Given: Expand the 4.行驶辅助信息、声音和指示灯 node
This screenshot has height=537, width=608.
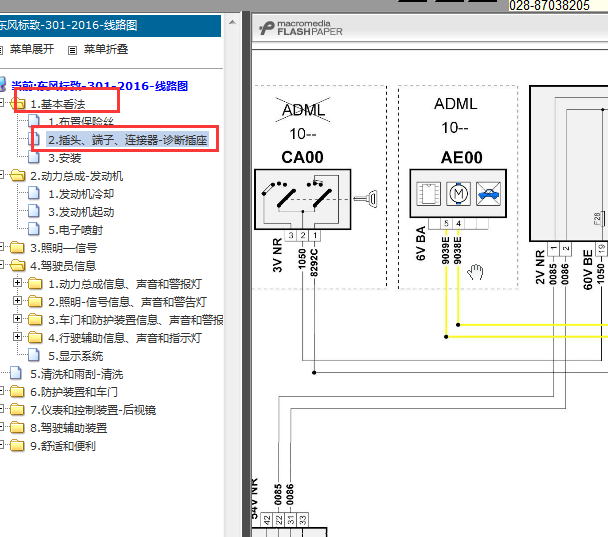Looking at the screenshot, I should [17, 337].
